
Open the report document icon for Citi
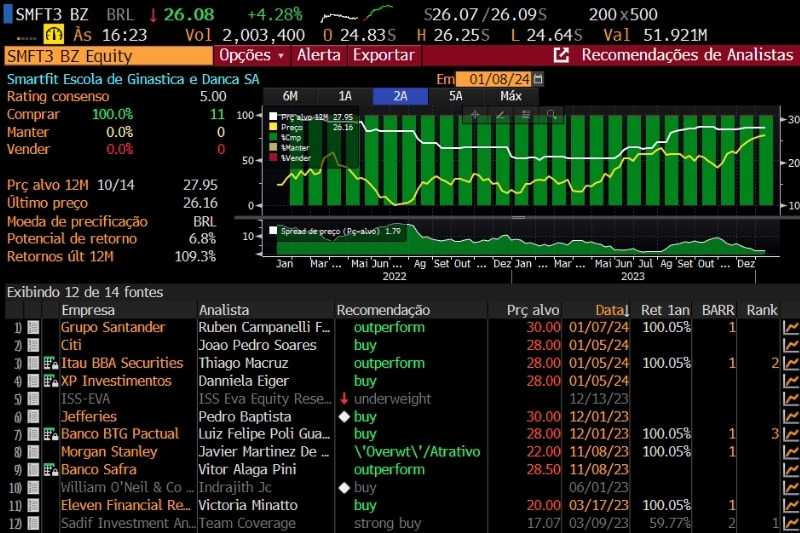(x=33, y=345)
